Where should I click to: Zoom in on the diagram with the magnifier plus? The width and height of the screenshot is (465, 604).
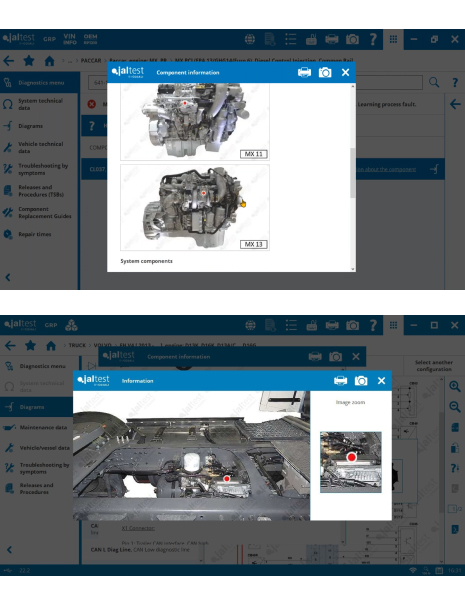[x=455, y=386]
